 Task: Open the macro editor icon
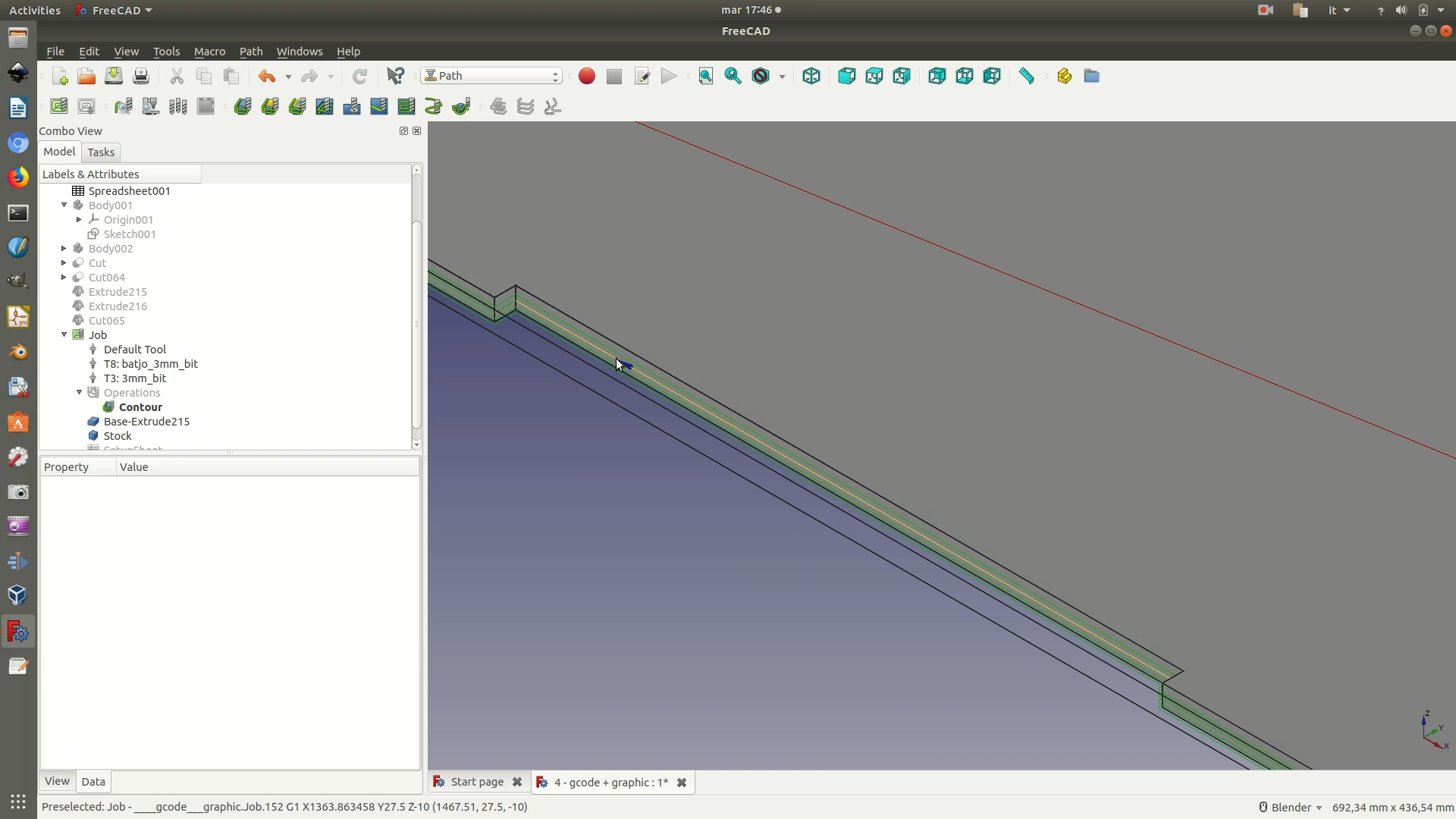click(642, 76)
